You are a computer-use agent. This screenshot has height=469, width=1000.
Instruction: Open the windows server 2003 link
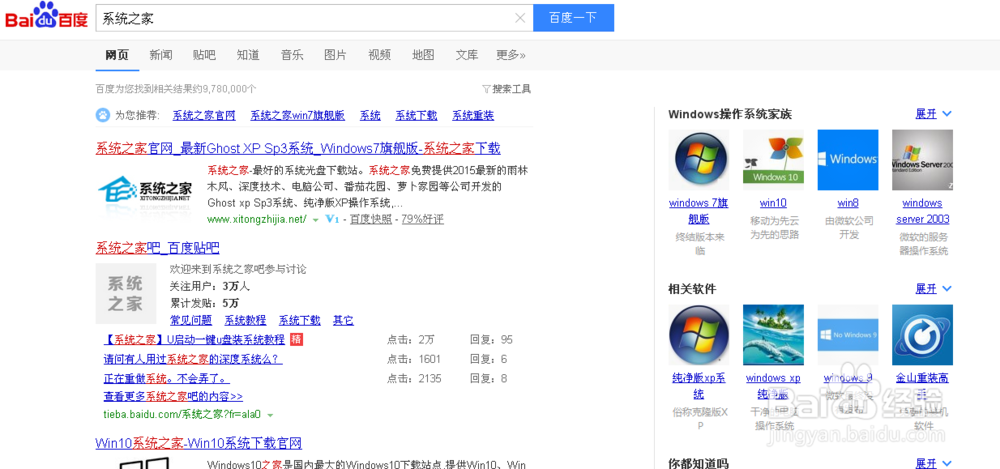pos(922,211)
